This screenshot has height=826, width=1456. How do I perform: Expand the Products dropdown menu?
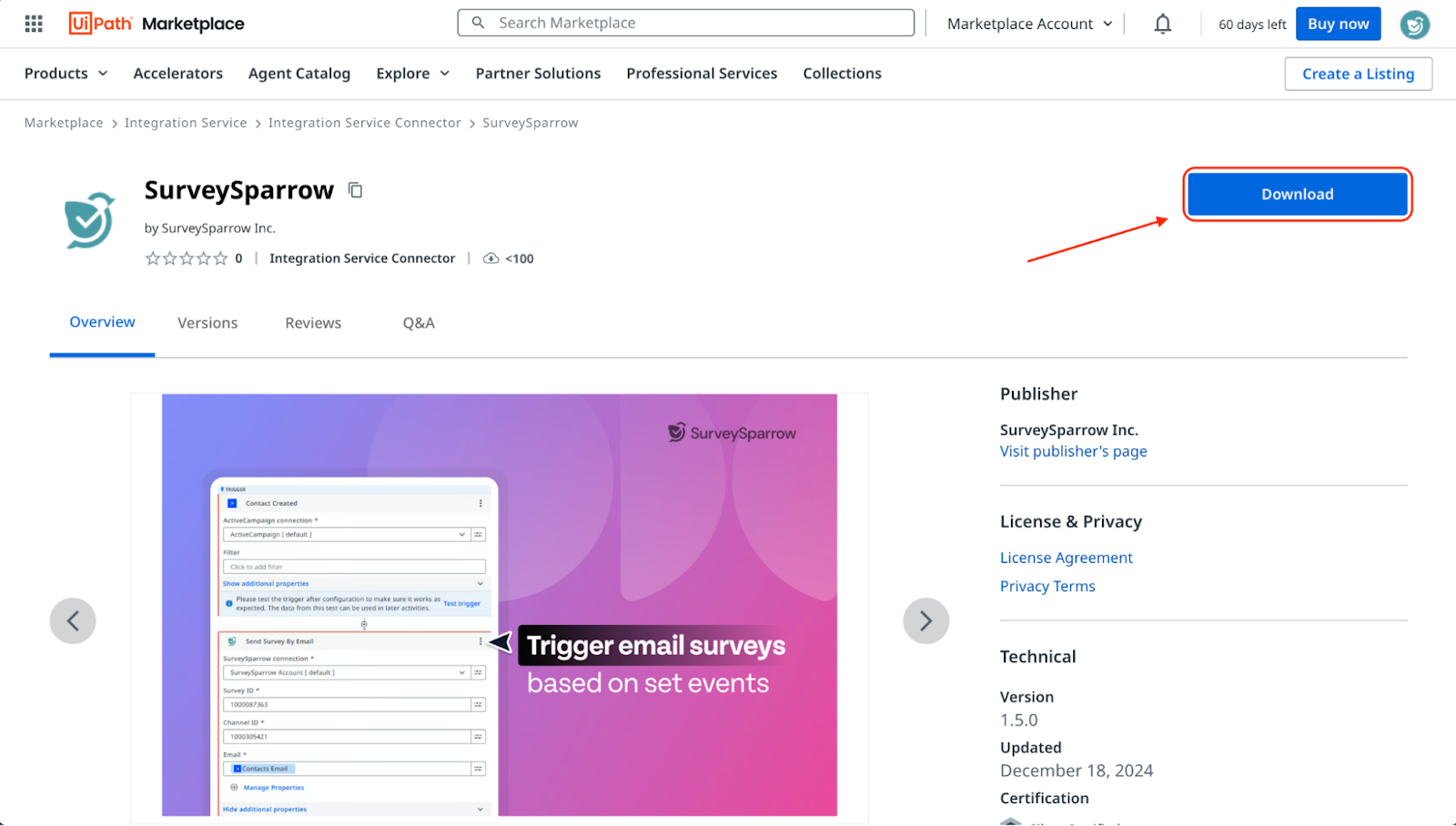coord(66,74)
